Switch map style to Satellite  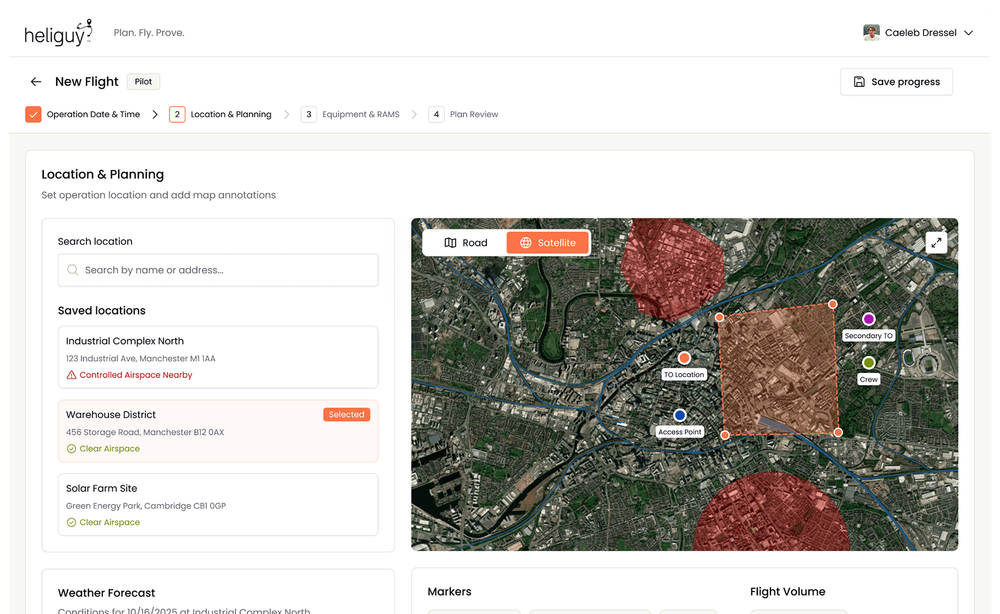pyautogui.click(x=548, y=242)
